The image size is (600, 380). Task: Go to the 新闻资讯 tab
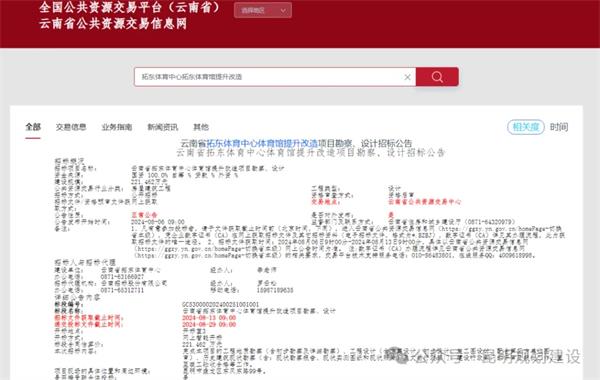pyautogui.click(x=163, y=127)
